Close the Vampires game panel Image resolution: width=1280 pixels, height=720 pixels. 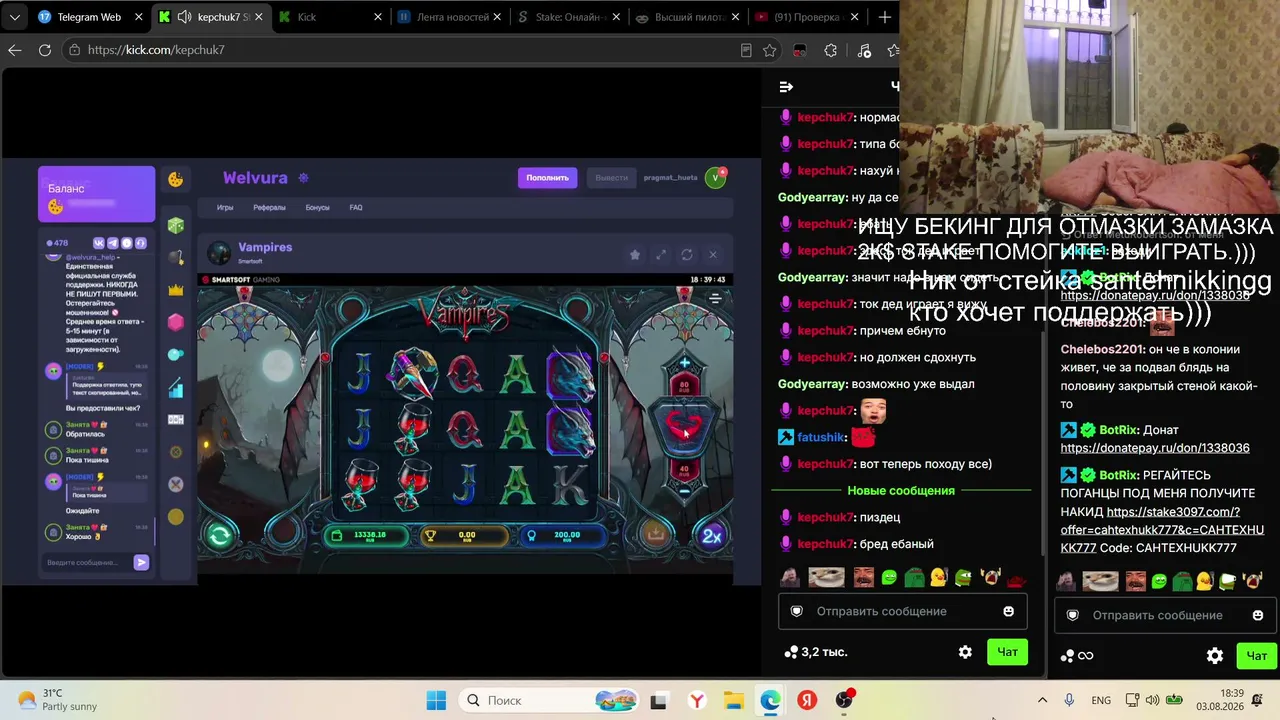713,255
